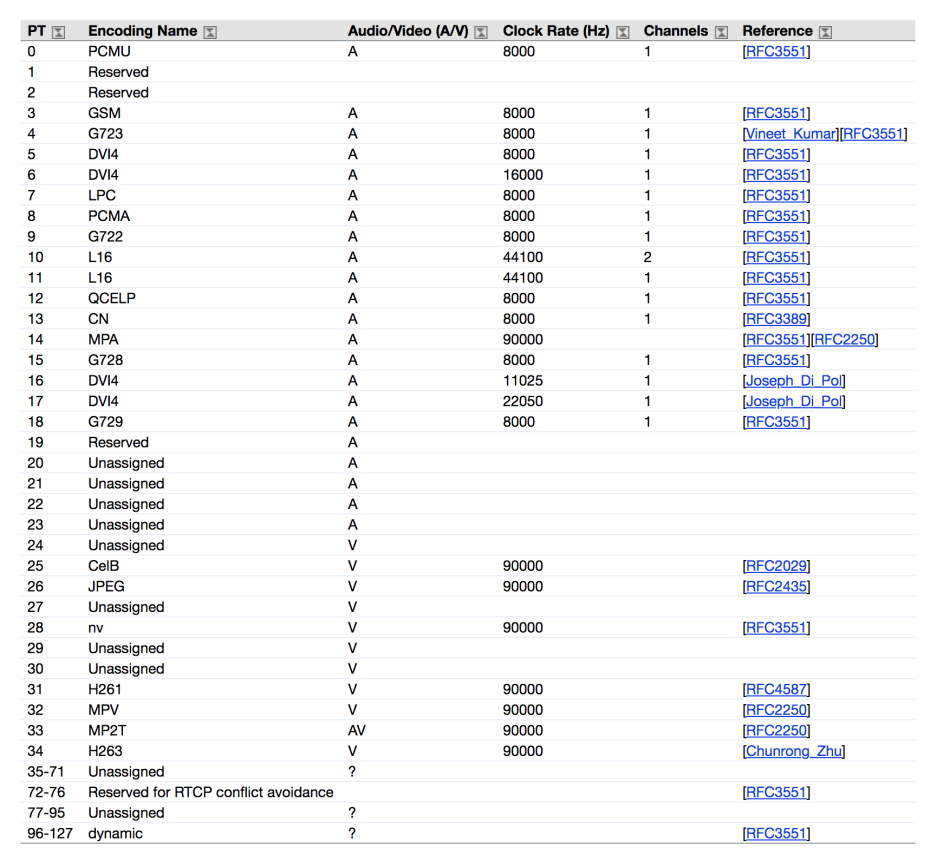Open RFC2250 link in the MPA row
This screenshot has height=860, width=937.
845,340
